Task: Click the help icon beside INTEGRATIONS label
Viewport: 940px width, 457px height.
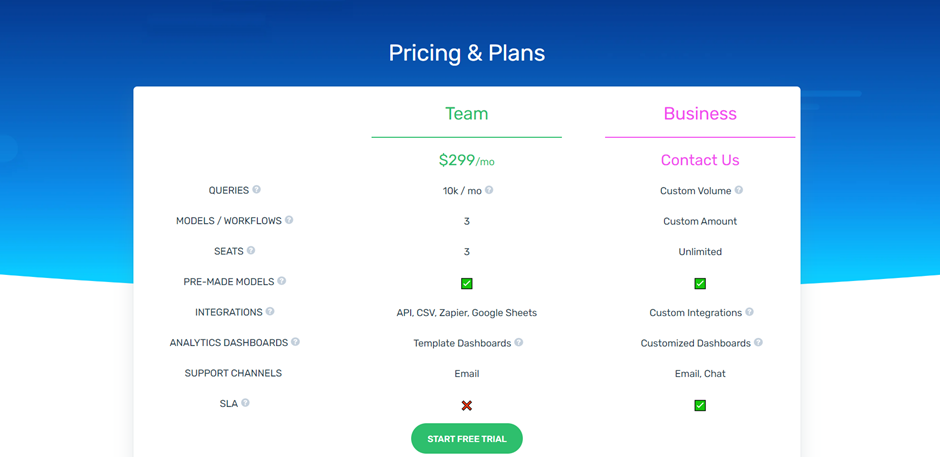Action: pyautogui.click(x=270, y=311)
